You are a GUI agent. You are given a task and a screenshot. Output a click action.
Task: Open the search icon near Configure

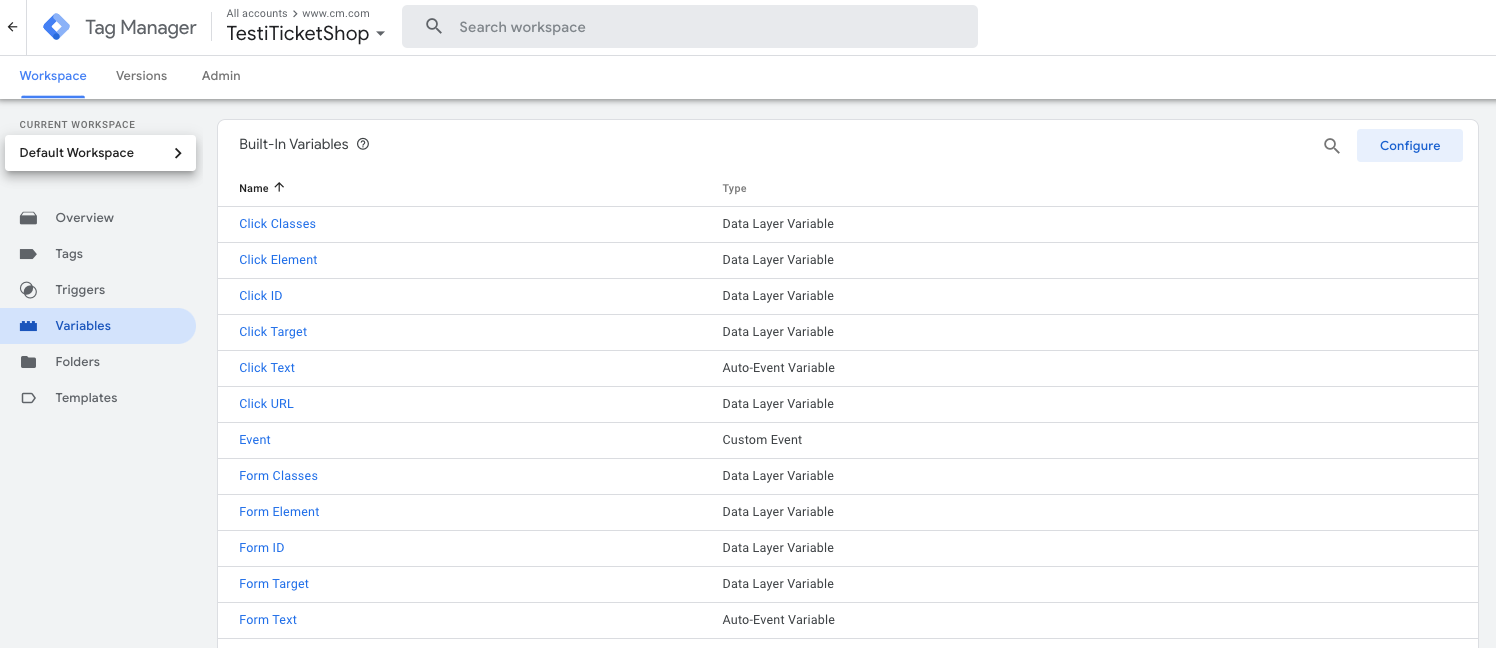point(1331,145)
